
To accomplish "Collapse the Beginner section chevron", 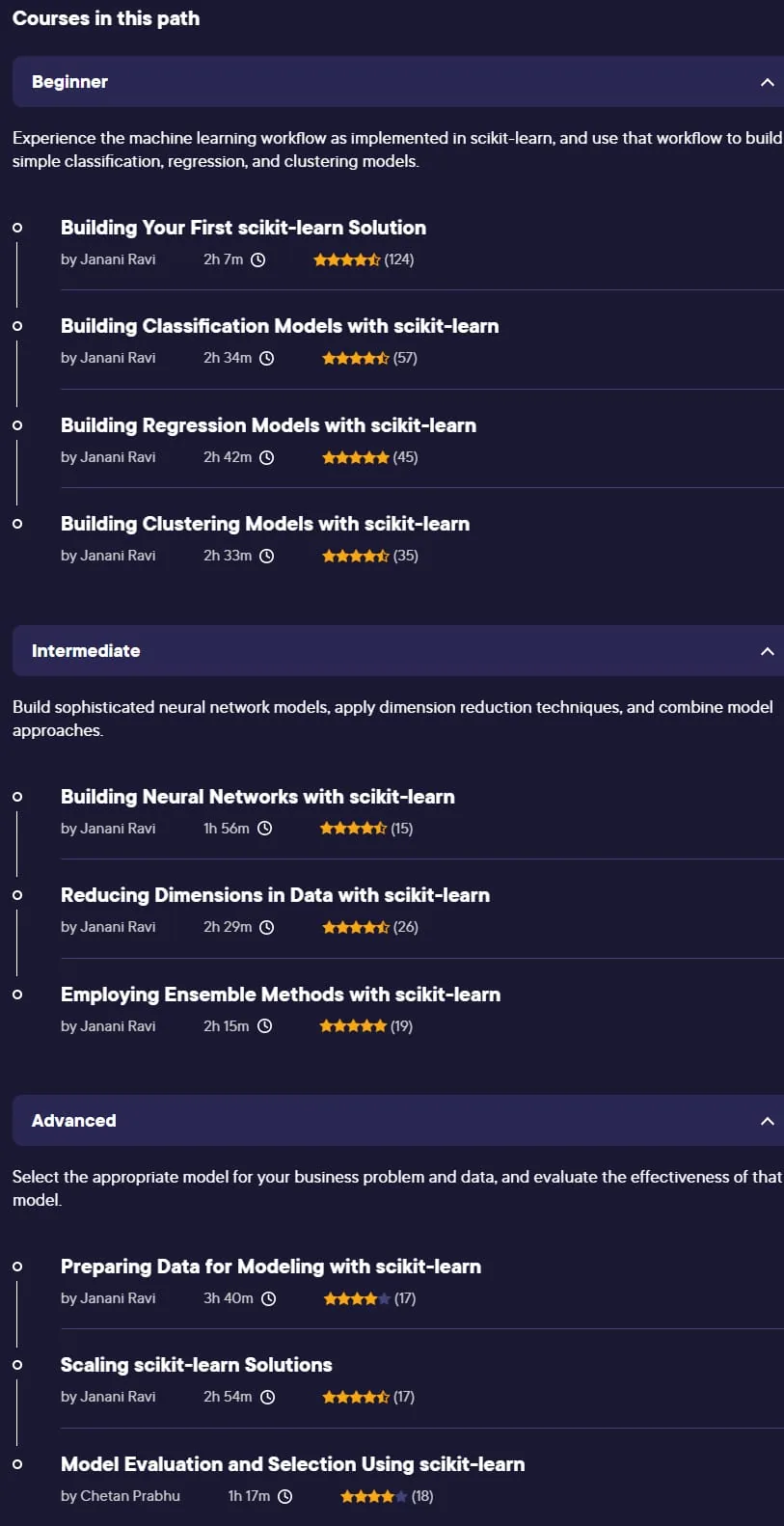I will (x=768, y=82).
